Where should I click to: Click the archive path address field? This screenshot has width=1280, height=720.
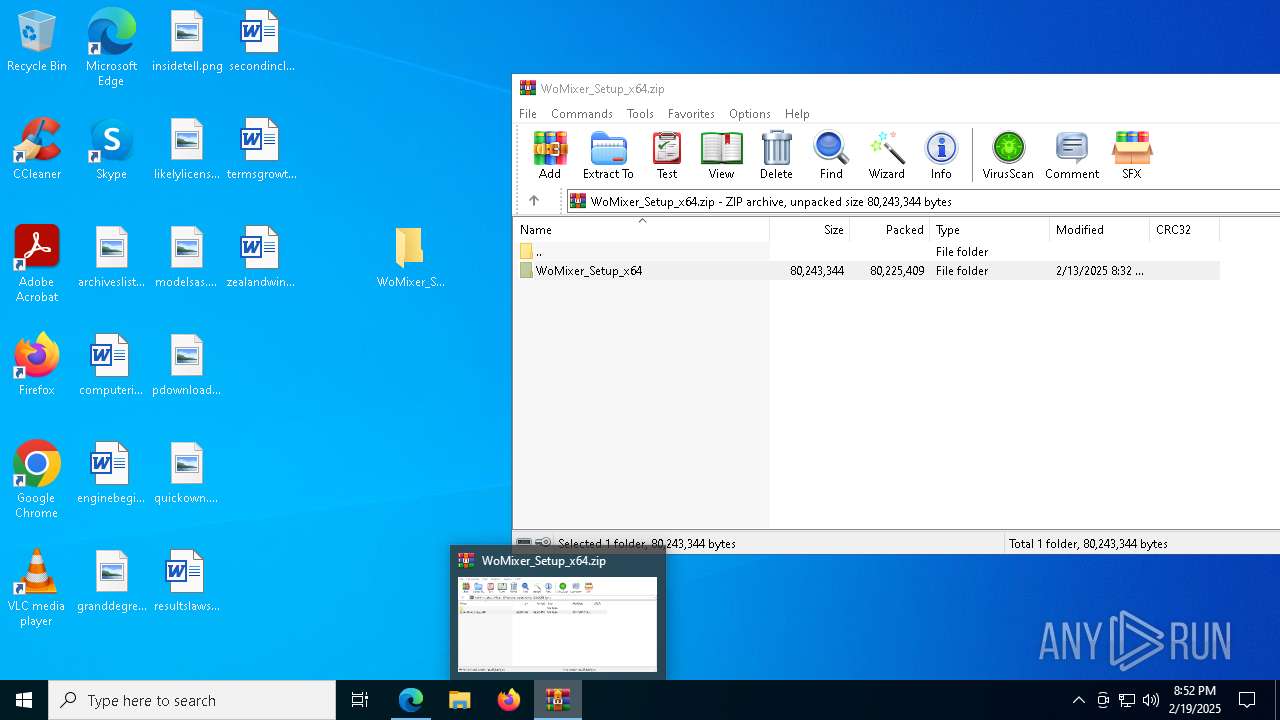coord(923,201)
